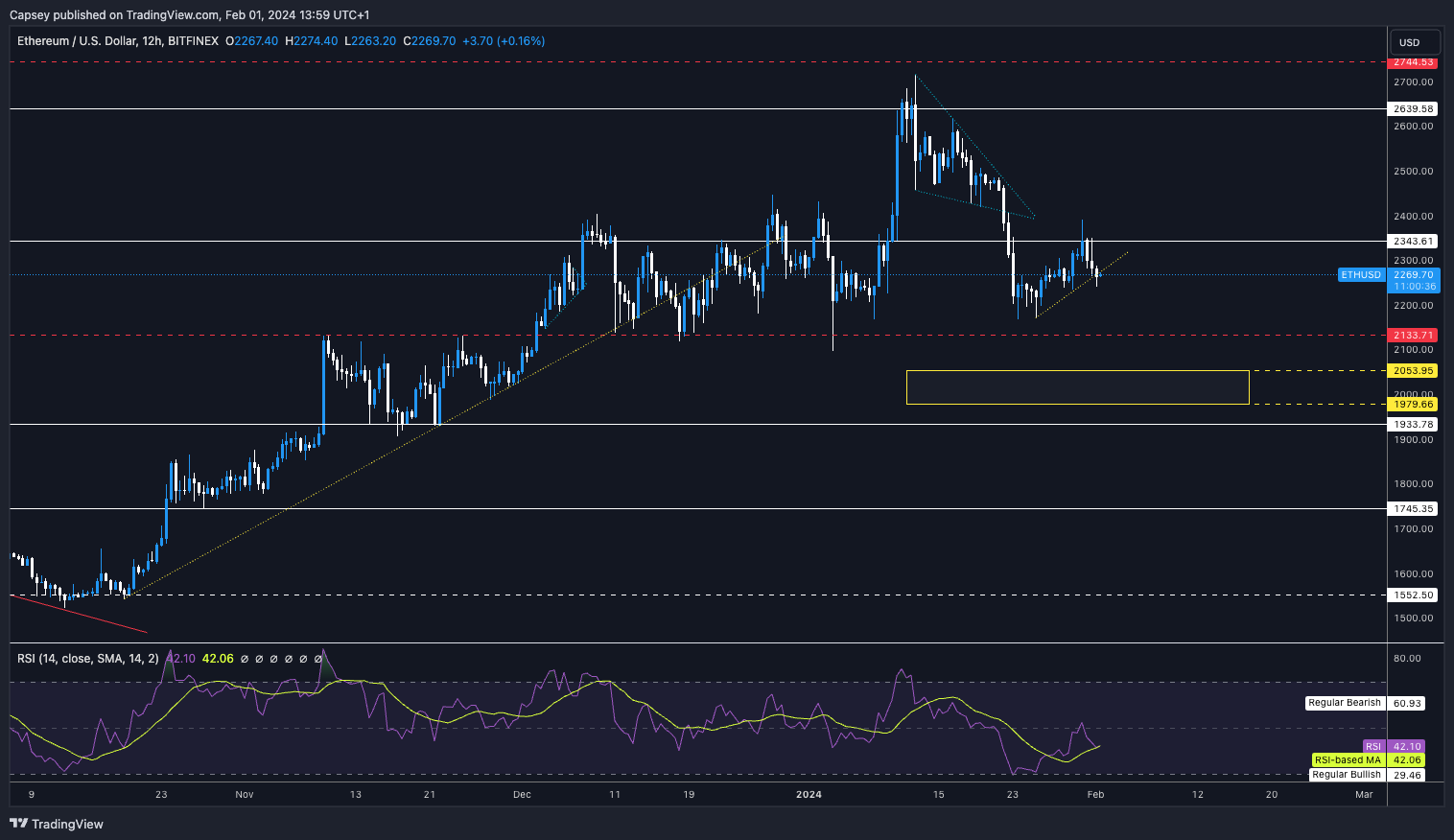Screen dimensions: 1454x840
Task: Click the 29.46 value on the RSI scale
Action: [1407, 775]
